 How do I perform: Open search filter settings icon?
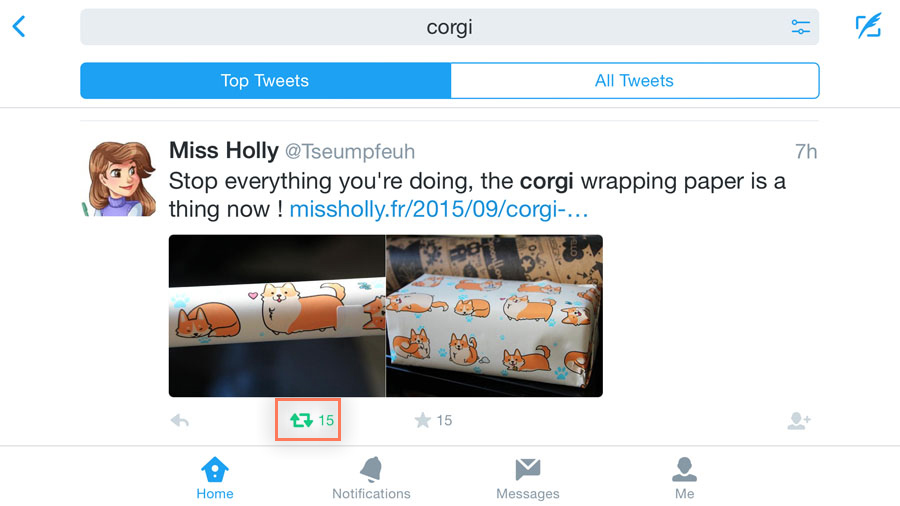point(800,27)
